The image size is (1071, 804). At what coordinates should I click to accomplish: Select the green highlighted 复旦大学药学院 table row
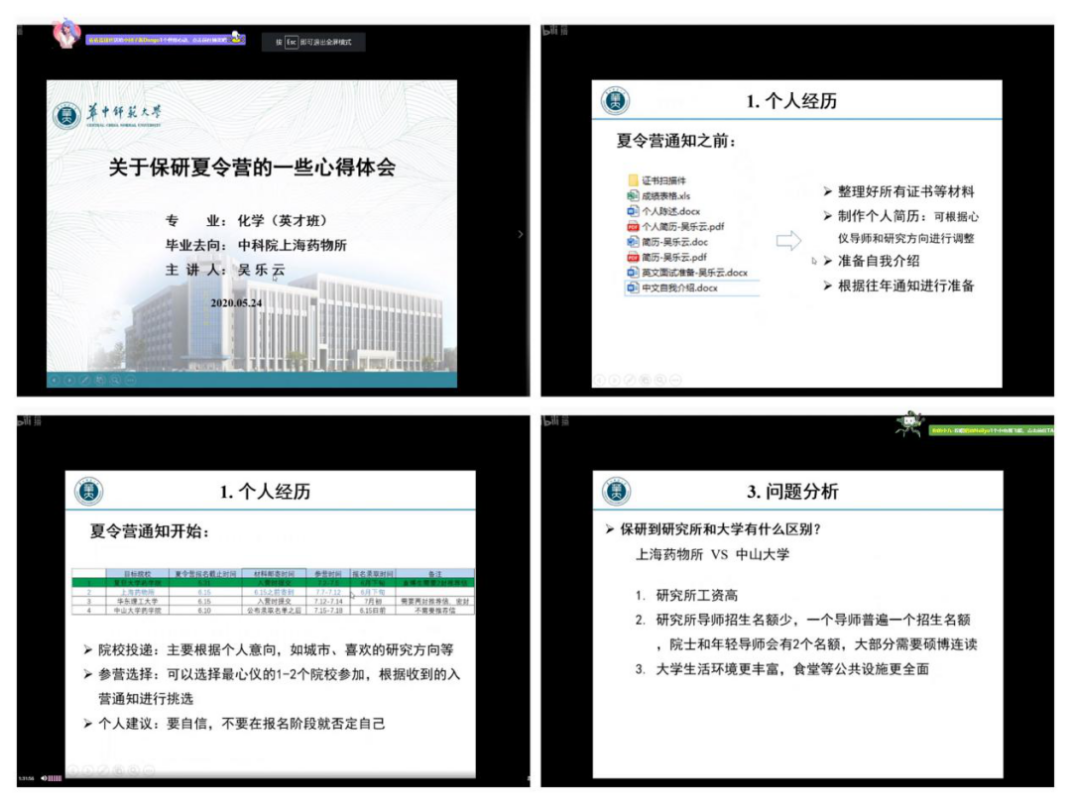pyautogui.click(x=271, y=581)
